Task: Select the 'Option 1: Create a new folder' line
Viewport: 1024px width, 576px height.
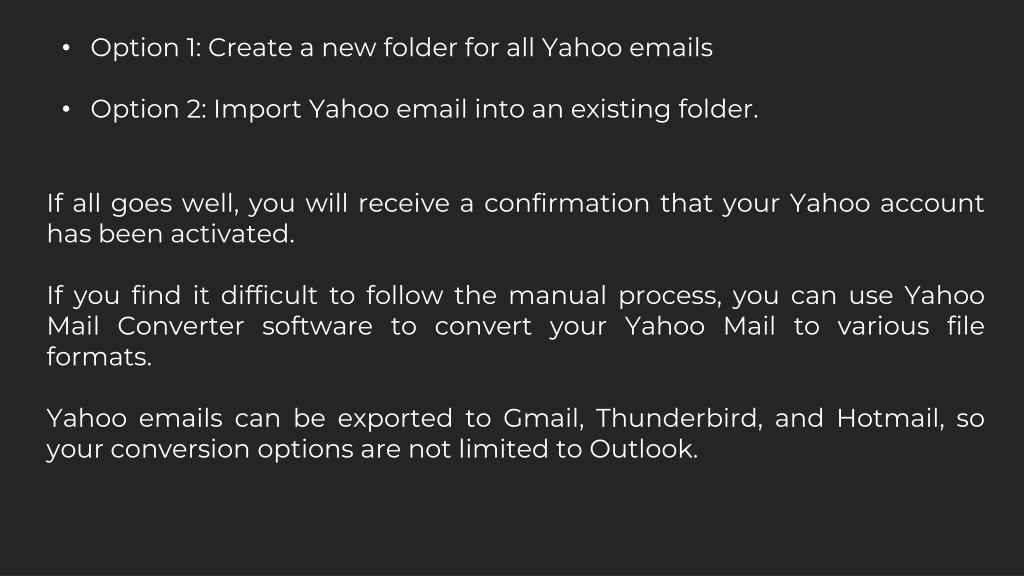Action: 402,48
